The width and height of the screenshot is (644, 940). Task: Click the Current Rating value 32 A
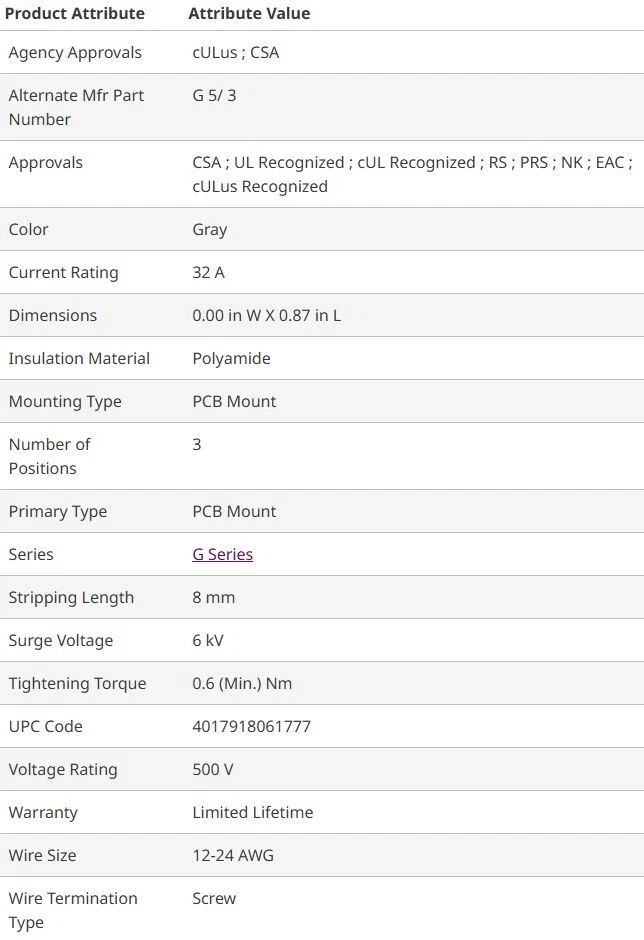click(208, 272)
